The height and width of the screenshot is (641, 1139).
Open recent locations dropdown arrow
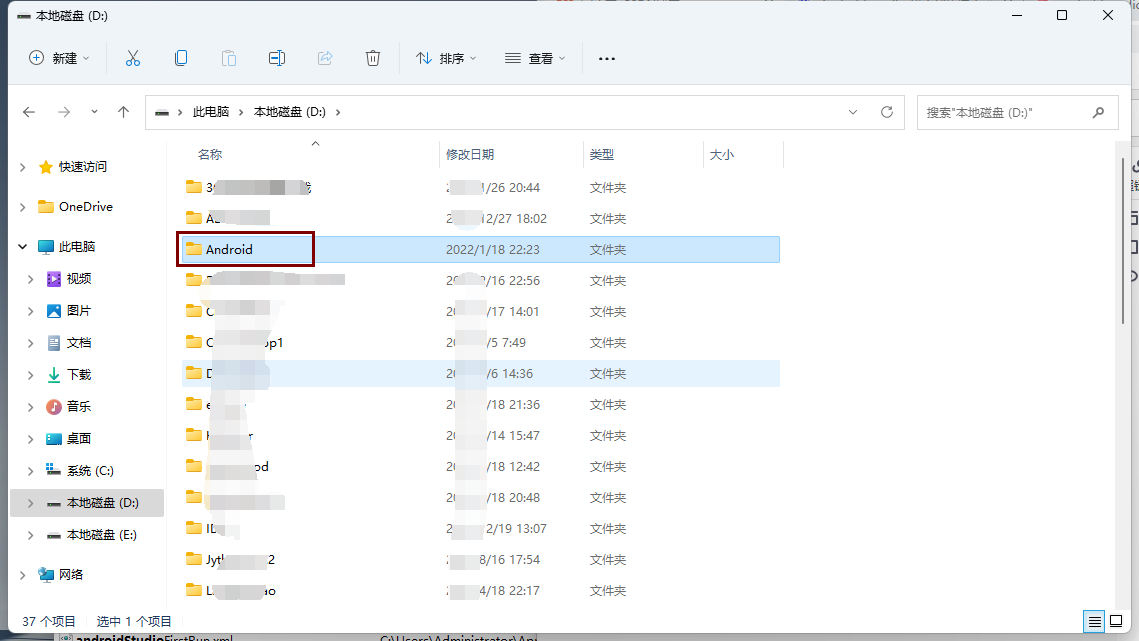(x=94, y=112)
